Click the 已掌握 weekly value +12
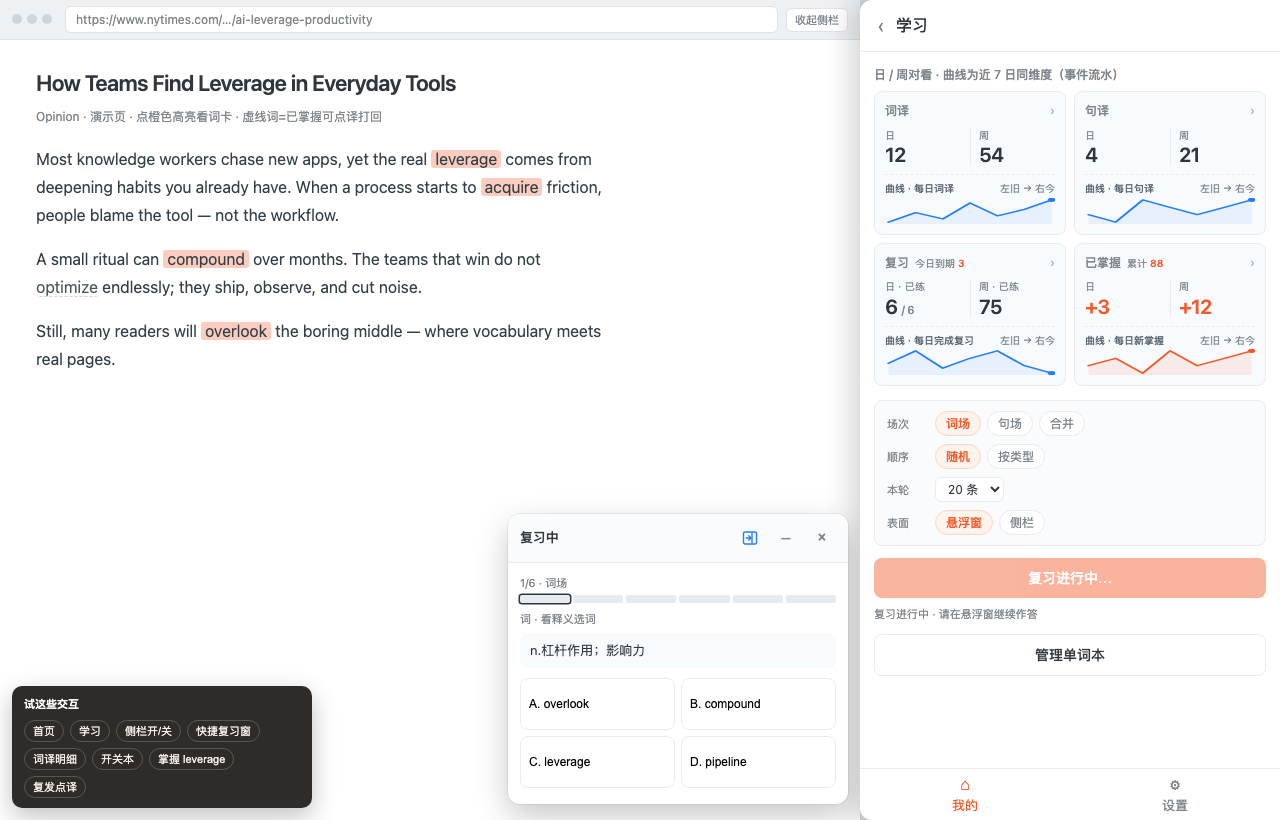This screenshot has height=820, width=1280. click(1195, 307)
